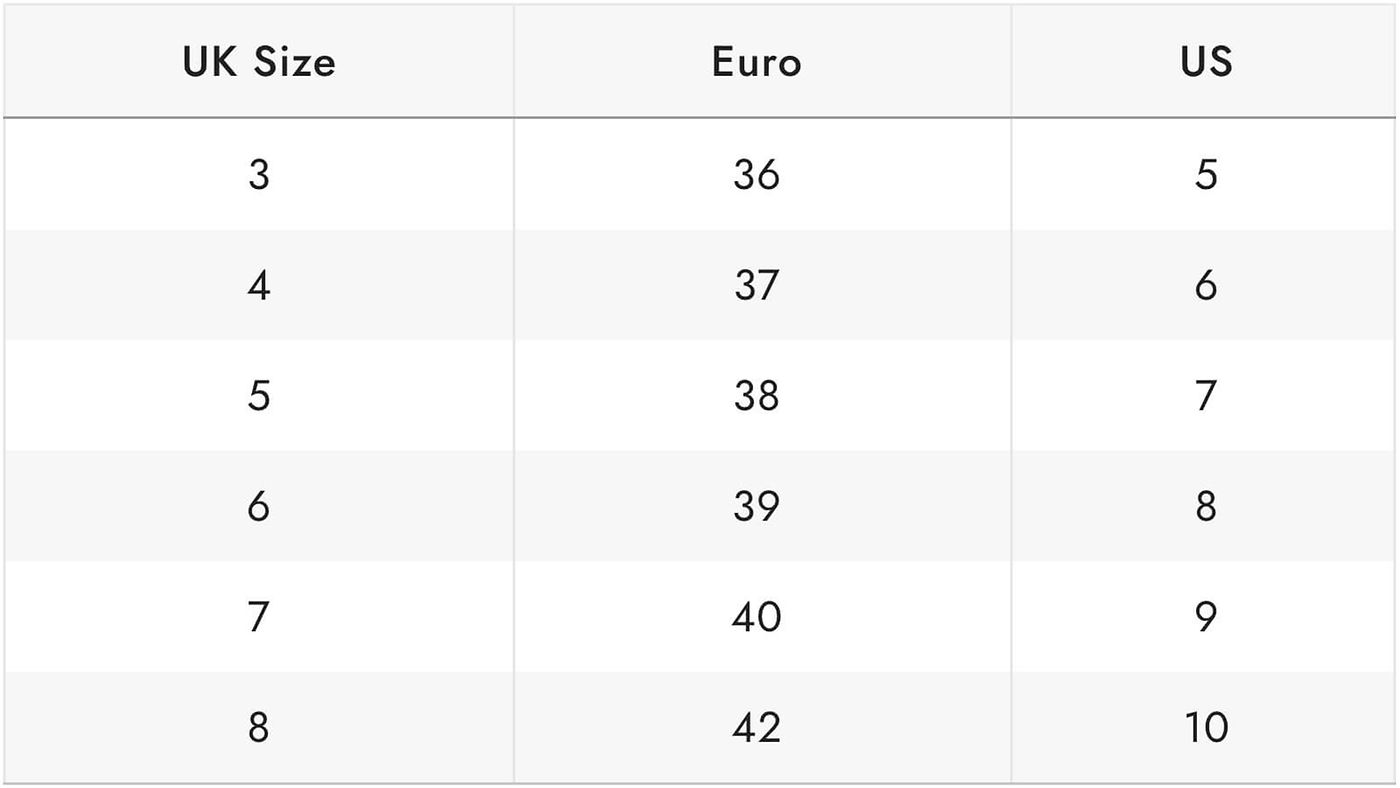Pick UK size 6 cell
The width and height of the screenshot is (1400, 788).
pos(258,507)
